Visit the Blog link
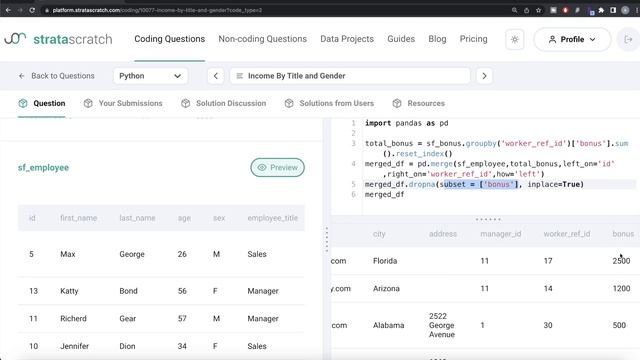 tap(437, 39)
